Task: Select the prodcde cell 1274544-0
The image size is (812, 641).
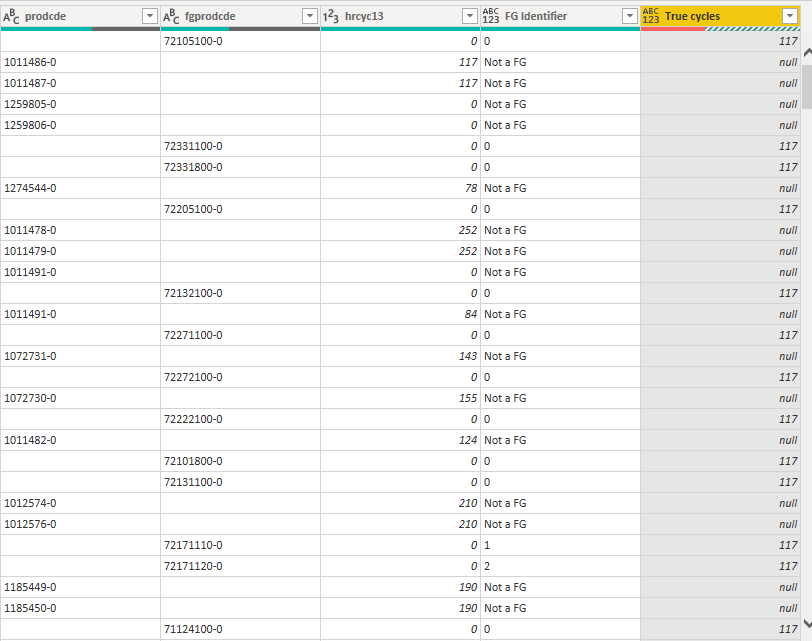Action: pos(80,188)
